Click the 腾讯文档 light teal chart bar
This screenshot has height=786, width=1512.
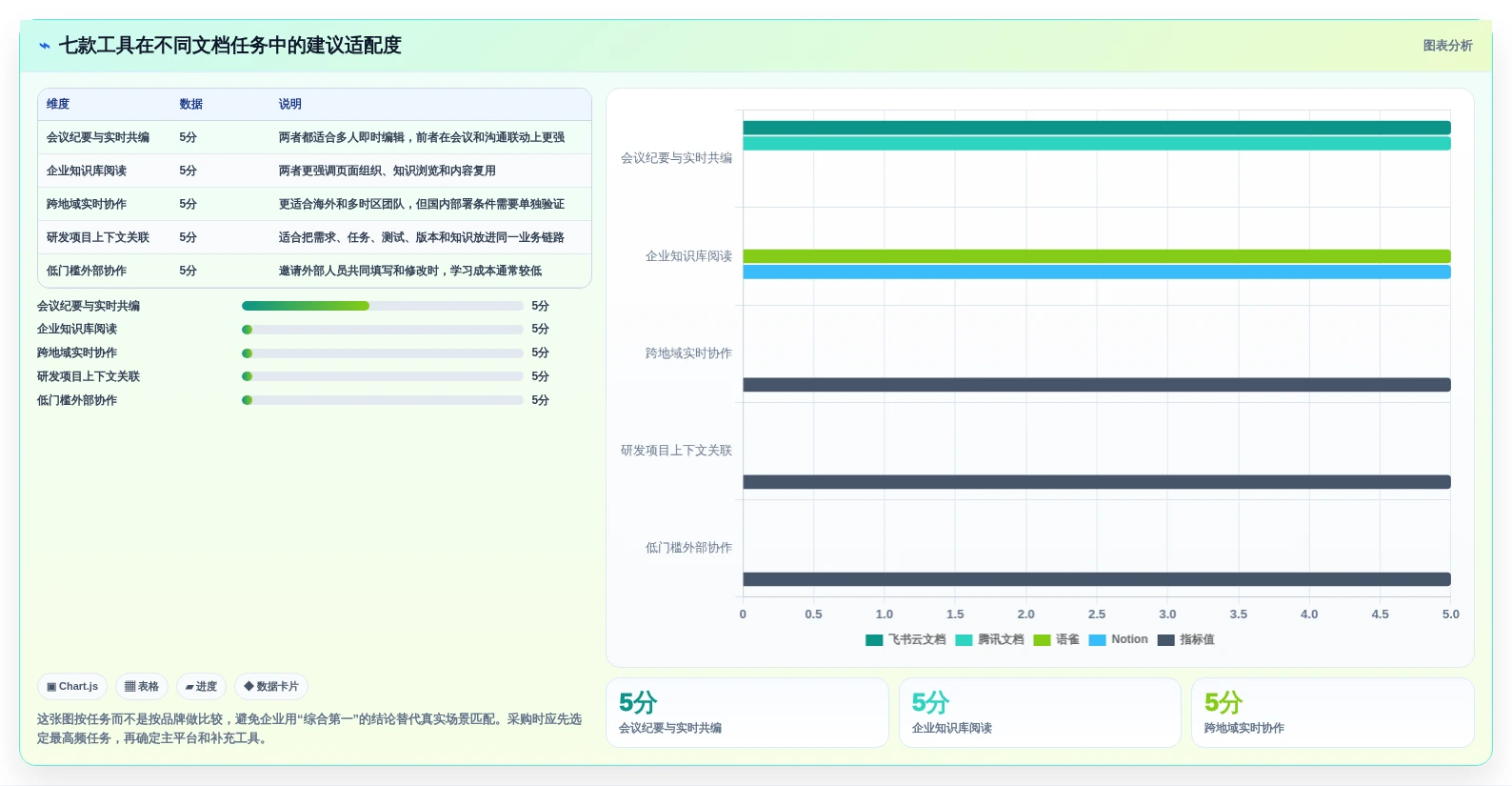(1097, 144)
